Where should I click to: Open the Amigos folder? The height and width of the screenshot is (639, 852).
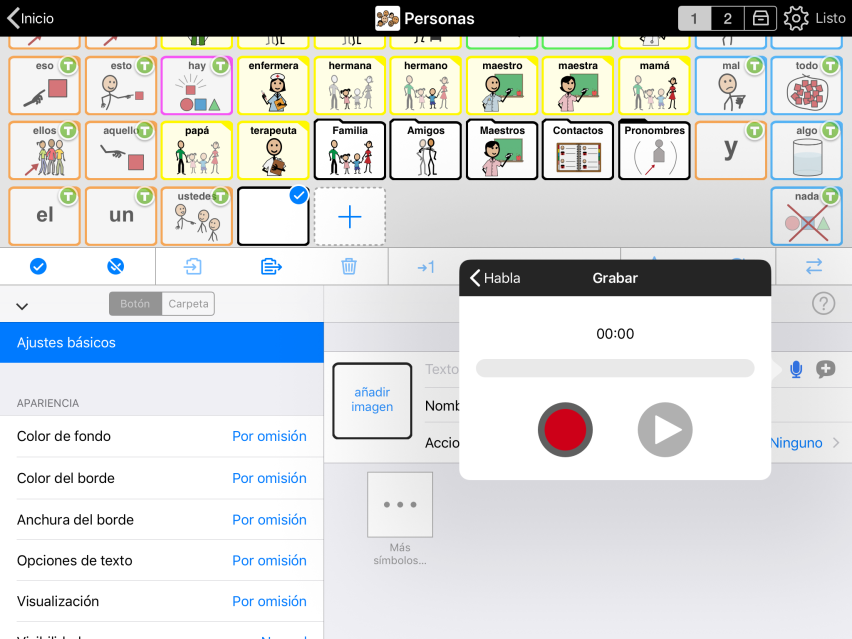[x=425, y=151]
